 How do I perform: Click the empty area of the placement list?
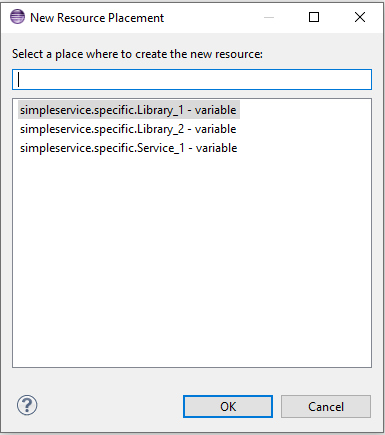point(192,260)
